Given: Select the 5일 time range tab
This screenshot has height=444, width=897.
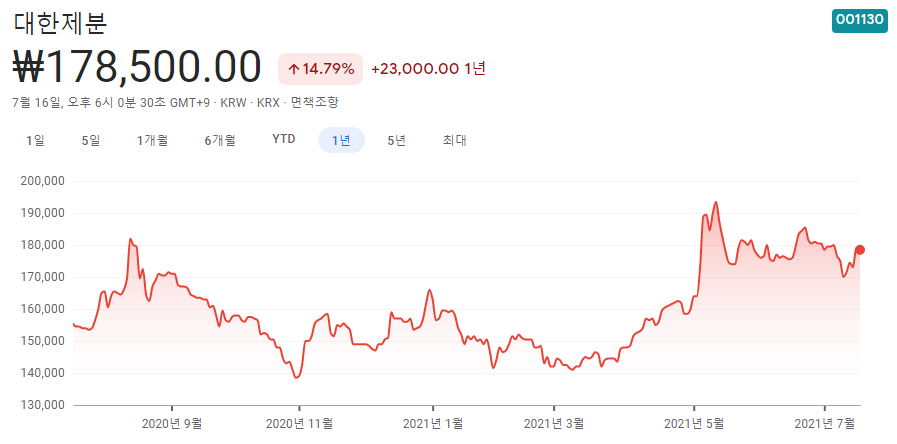Looking at the screenshot, I should tap(91, 140).
